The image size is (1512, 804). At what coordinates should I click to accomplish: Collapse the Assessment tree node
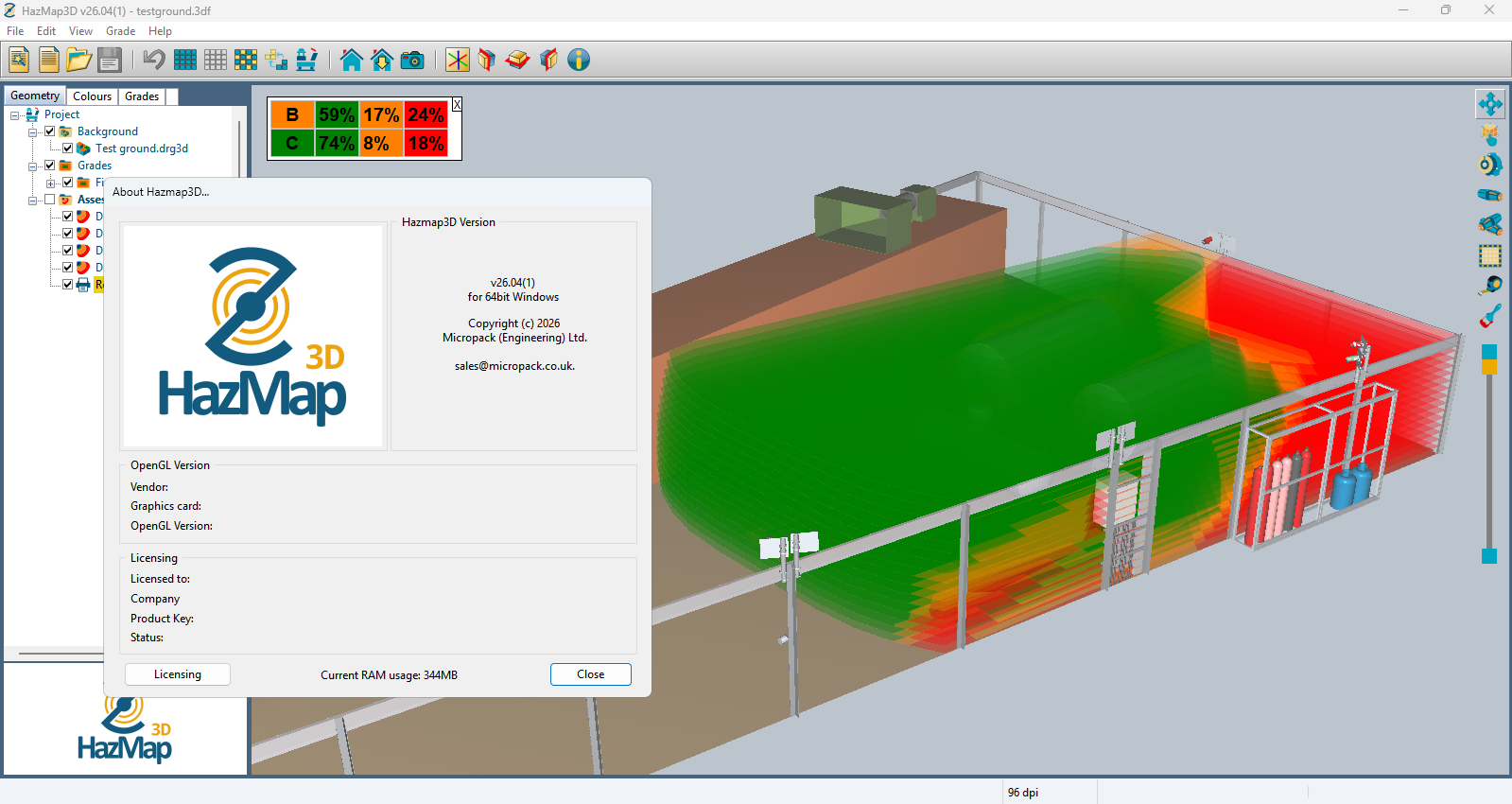(33, 200)
